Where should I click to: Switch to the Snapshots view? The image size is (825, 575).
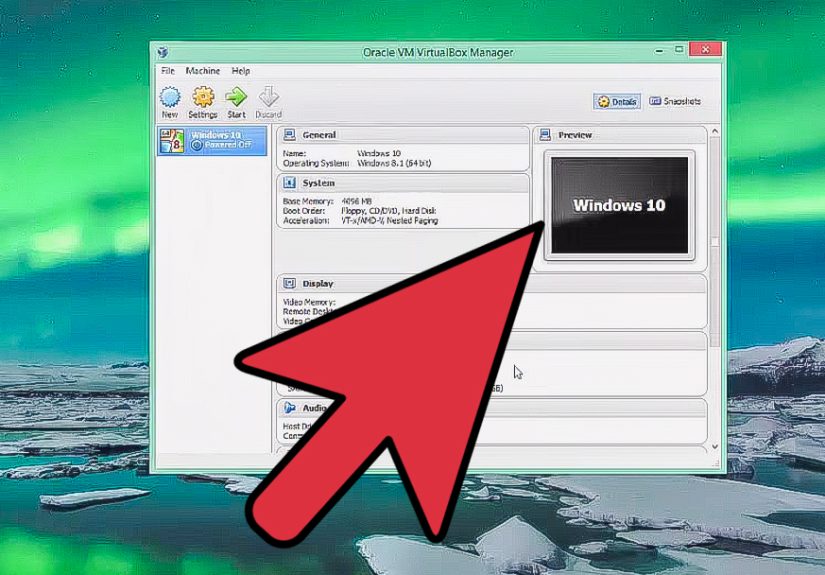click(675, 101)
